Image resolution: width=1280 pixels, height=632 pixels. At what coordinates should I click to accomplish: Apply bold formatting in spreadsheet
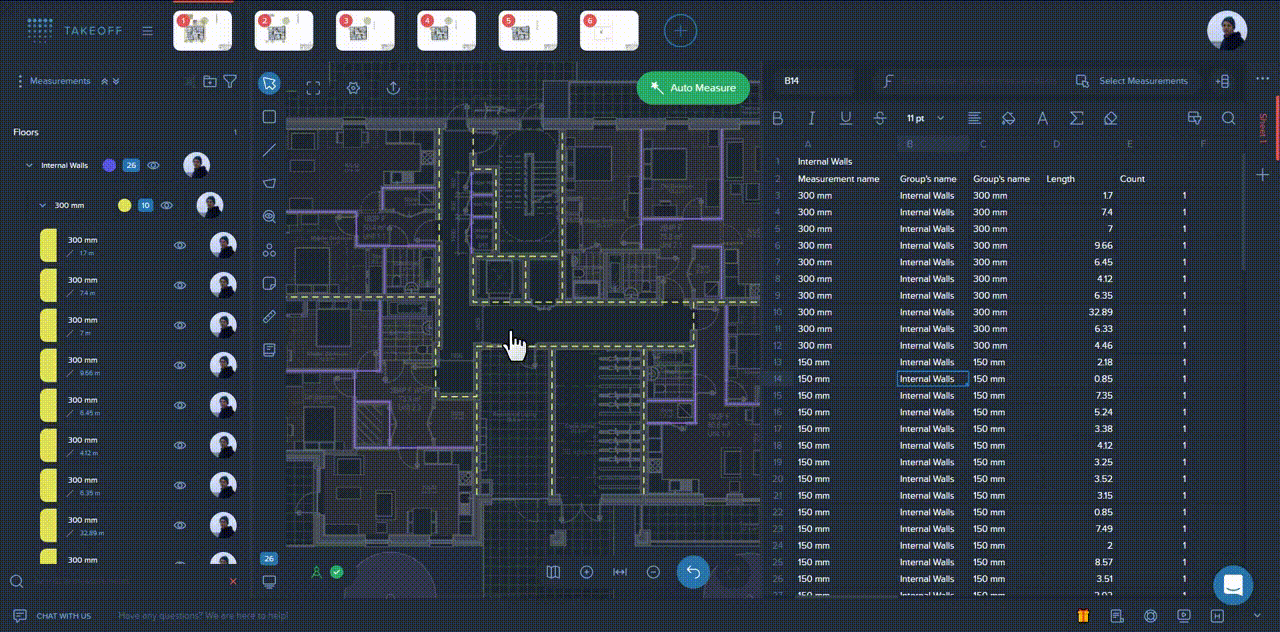coord(778,118)
